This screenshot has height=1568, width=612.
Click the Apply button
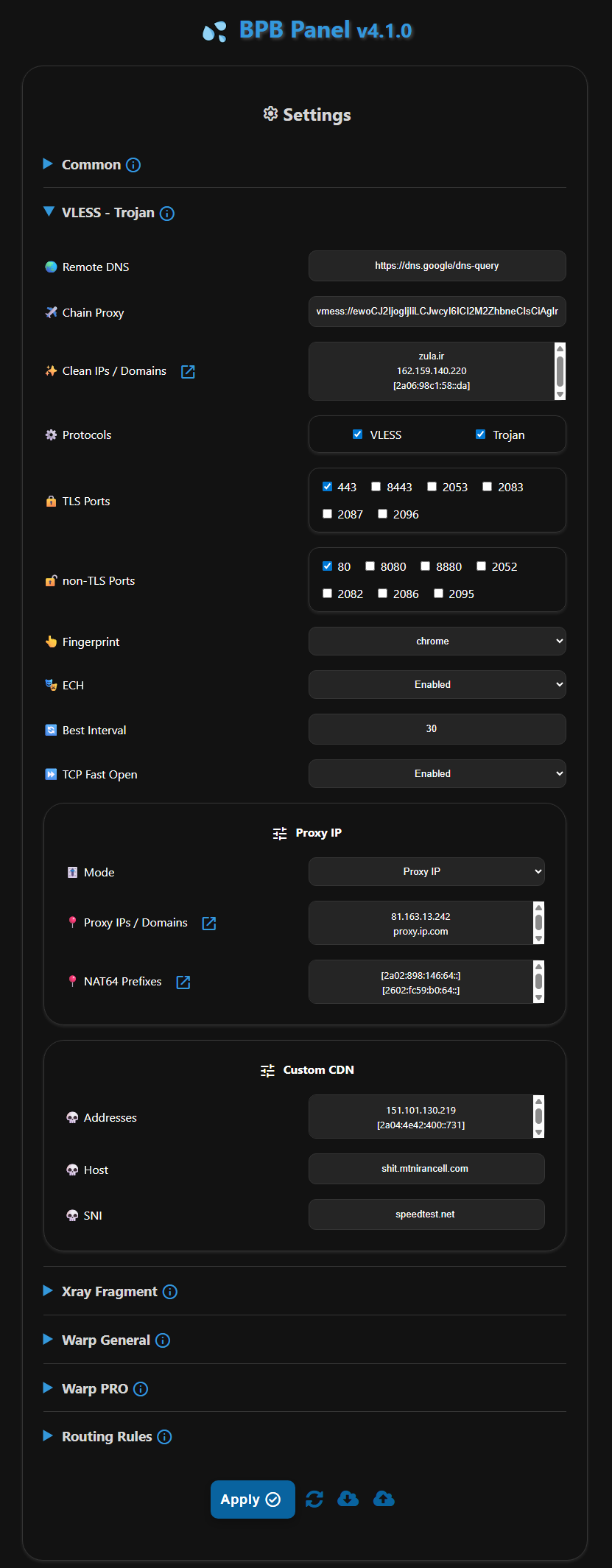(253, 1500)
